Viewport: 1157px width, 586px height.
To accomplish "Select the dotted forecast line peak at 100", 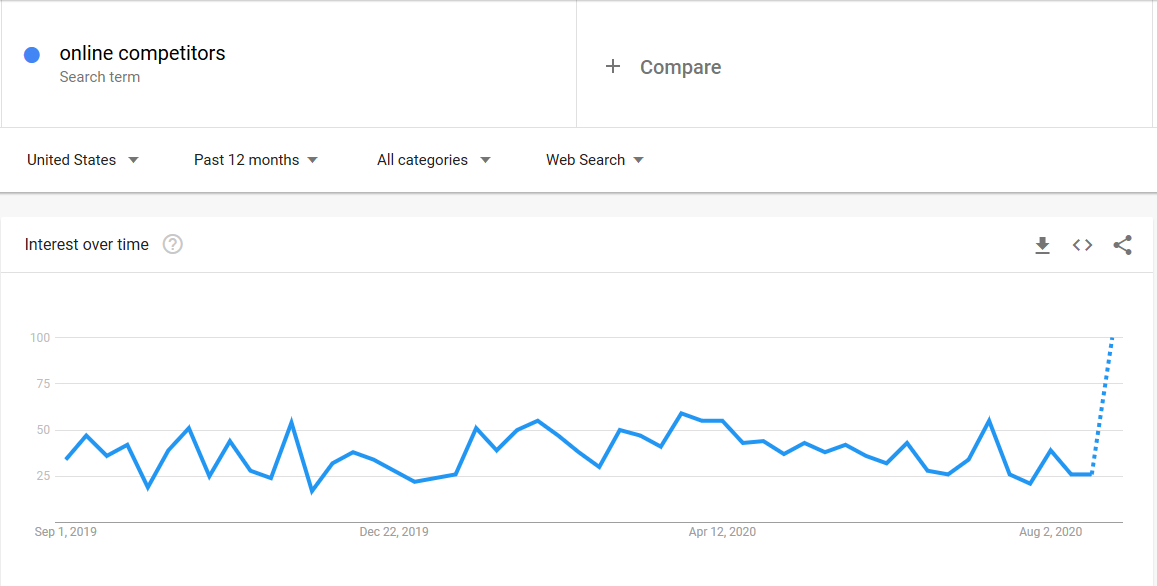I will click(x=1112, y=338).
